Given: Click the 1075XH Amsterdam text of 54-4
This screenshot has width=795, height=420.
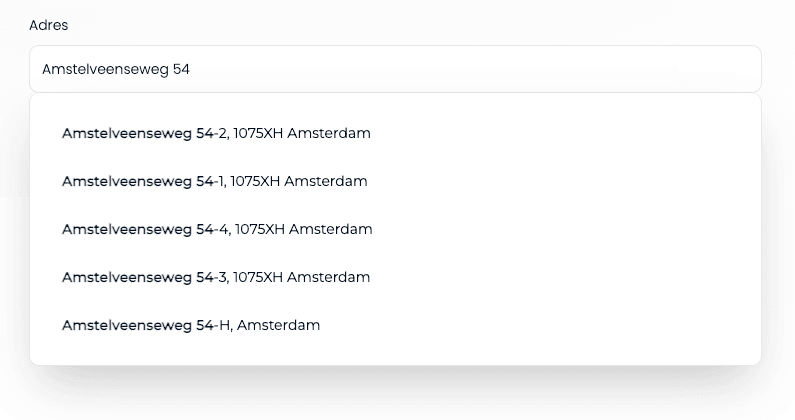Looking at the screenshot, I should (x=304, y=229).
